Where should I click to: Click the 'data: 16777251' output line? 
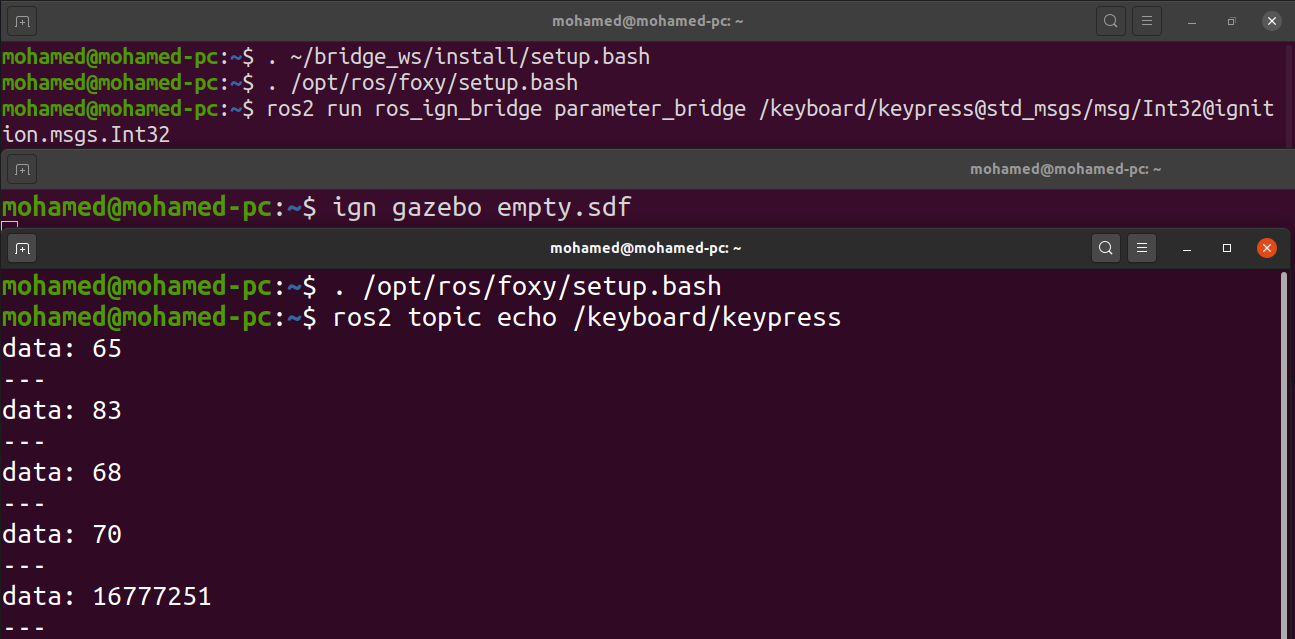click(x=110, y=595)
